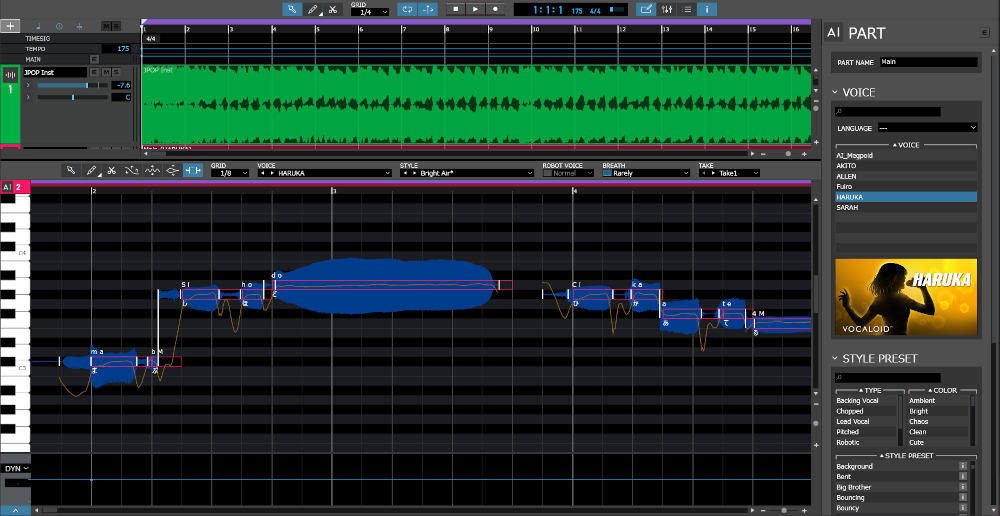The height and width of the screenshot is (516, 1000).
Task: Add a new track with plus button
Action: (x=10, y=26)
